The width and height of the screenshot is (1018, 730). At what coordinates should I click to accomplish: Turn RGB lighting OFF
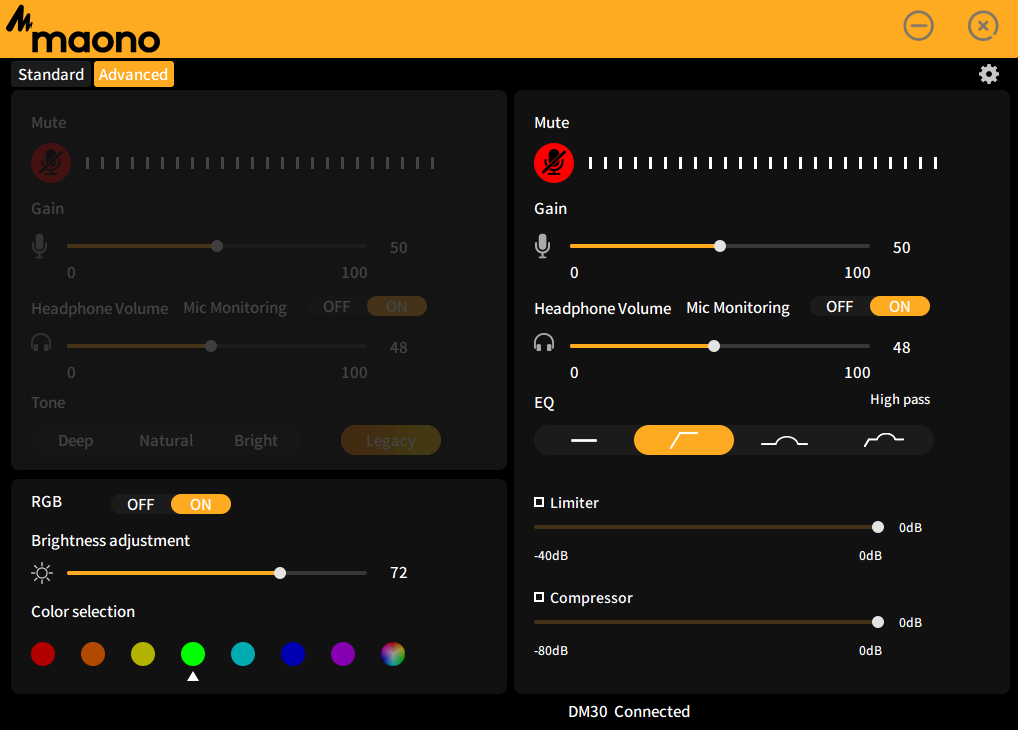tap(141, 504)
